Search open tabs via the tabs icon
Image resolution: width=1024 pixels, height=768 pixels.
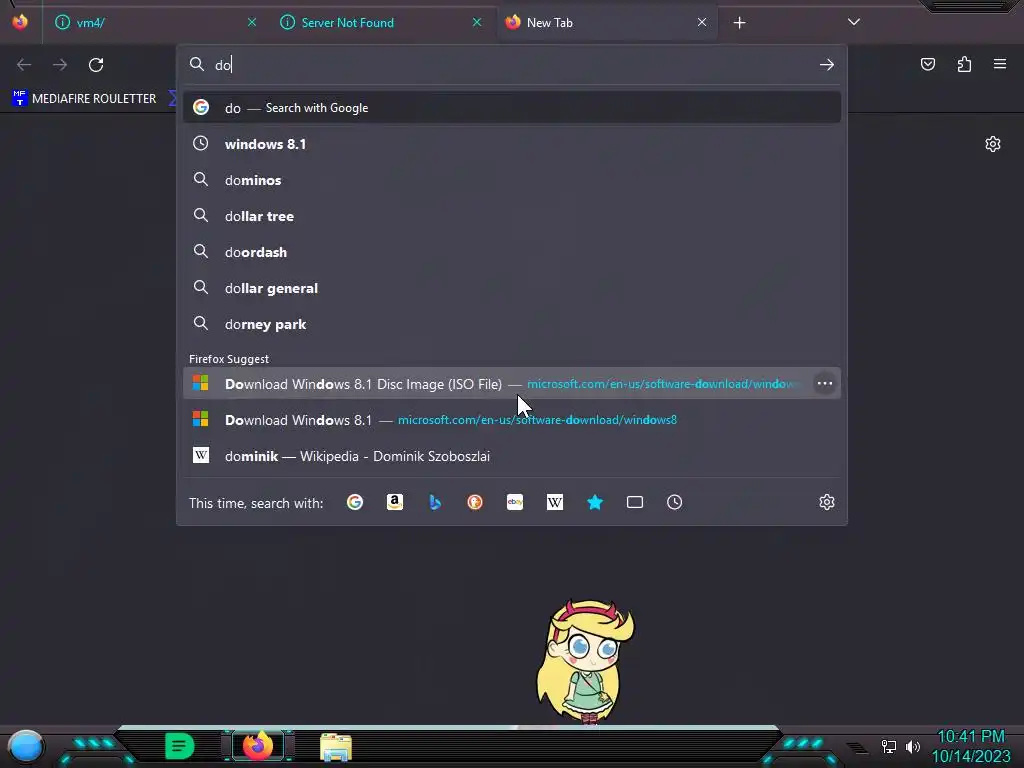[x=635, y=502]
